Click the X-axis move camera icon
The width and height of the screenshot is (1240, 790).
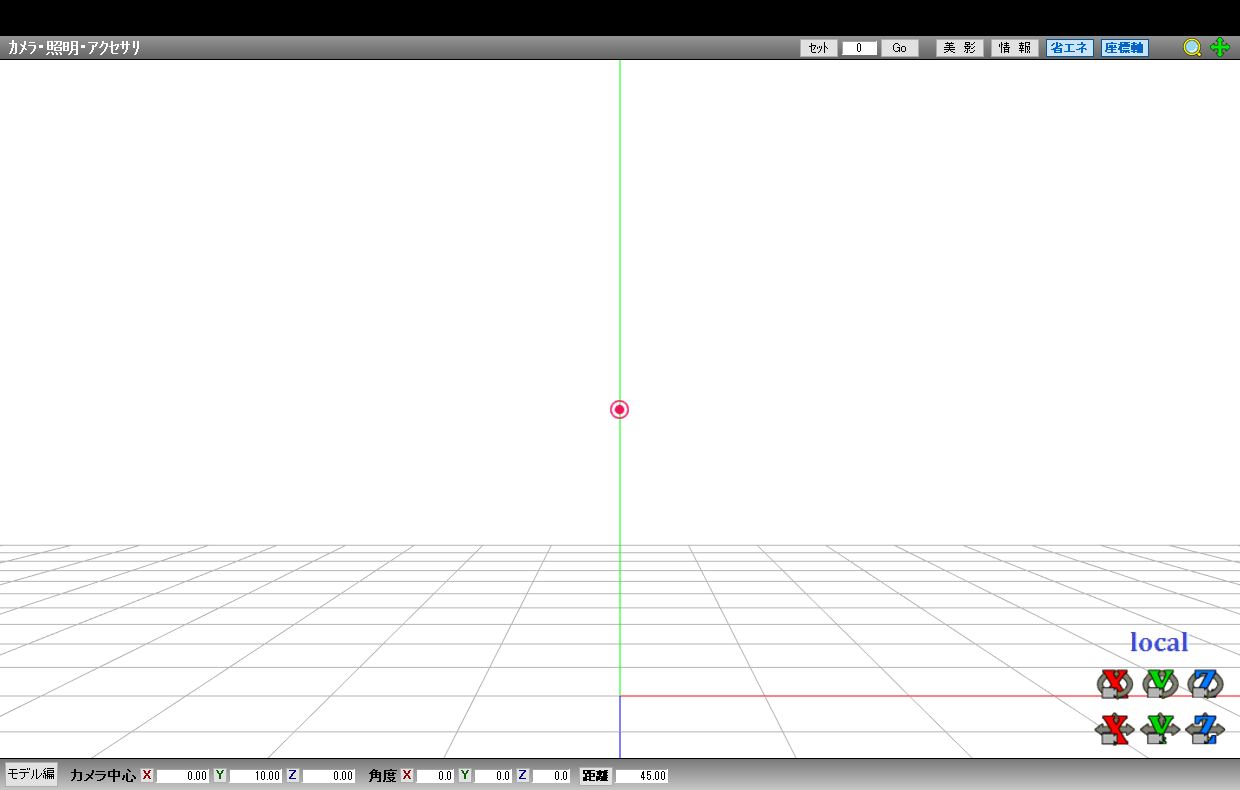click(1113, 729)
